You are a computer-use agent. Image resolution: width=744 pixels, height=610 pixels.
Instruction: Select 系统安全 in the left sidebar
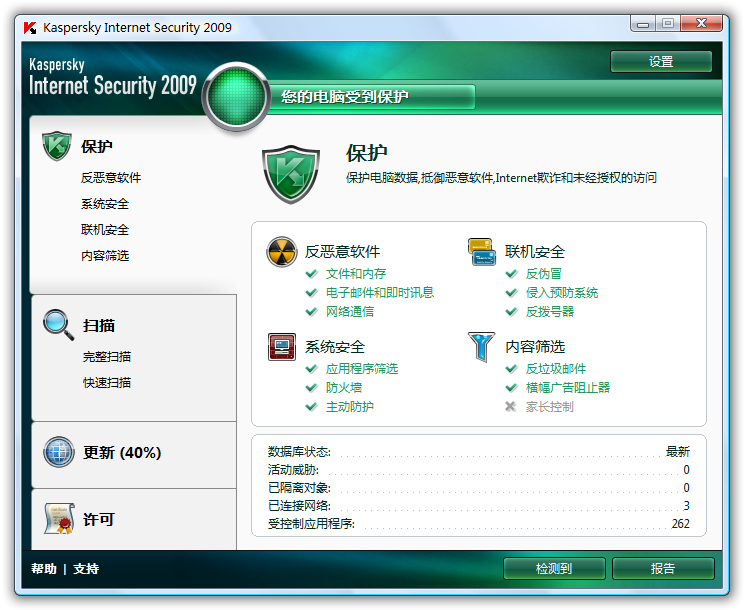[105, 203]
